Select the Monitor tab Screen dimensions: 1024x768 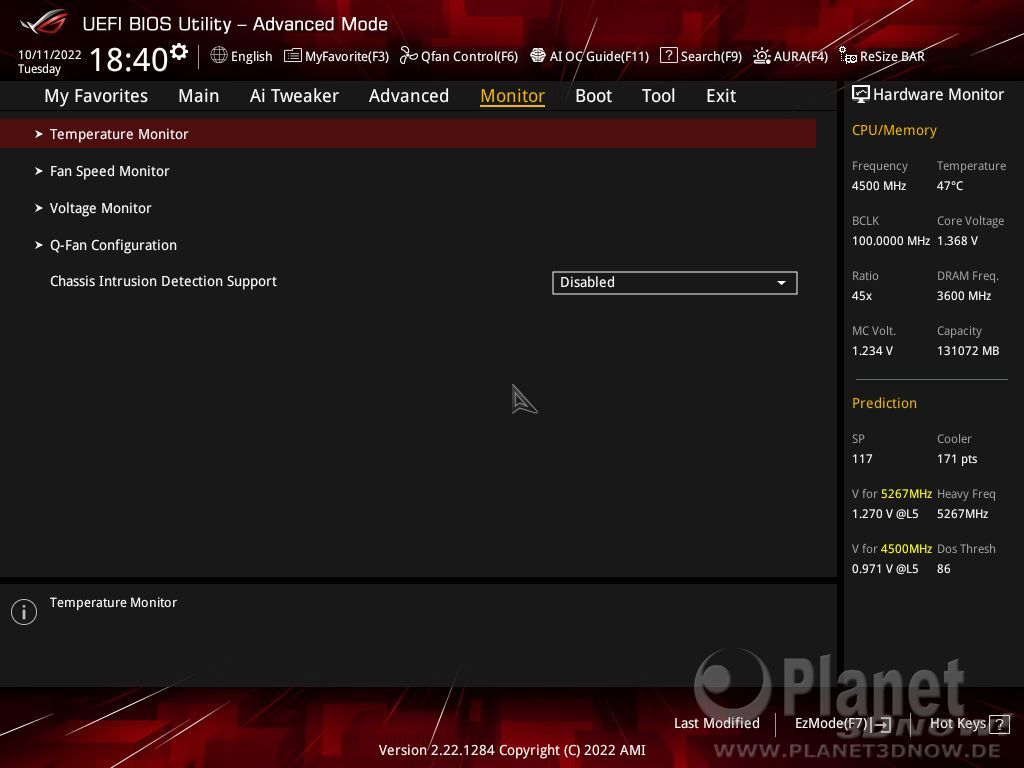(513, 96)
